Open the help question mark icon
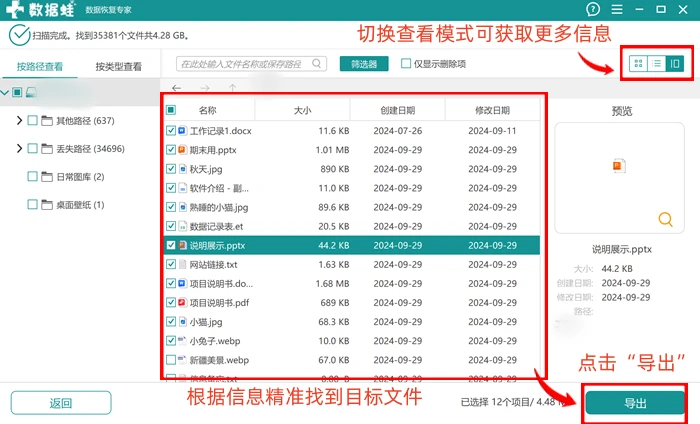700x424 pixels. pos(593,9)
